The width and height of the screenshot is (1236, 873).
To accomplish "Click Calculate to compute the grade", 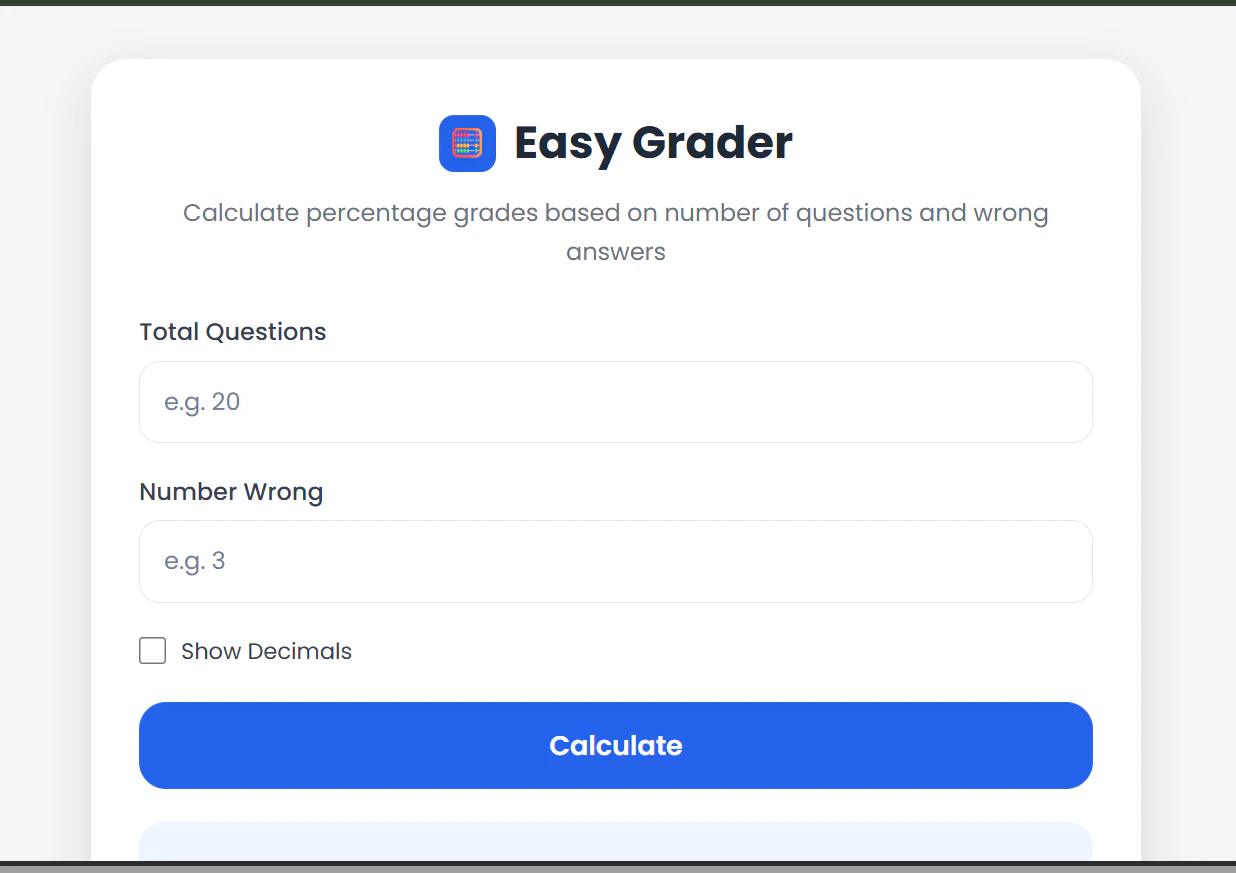I will [x=616, y=745].
